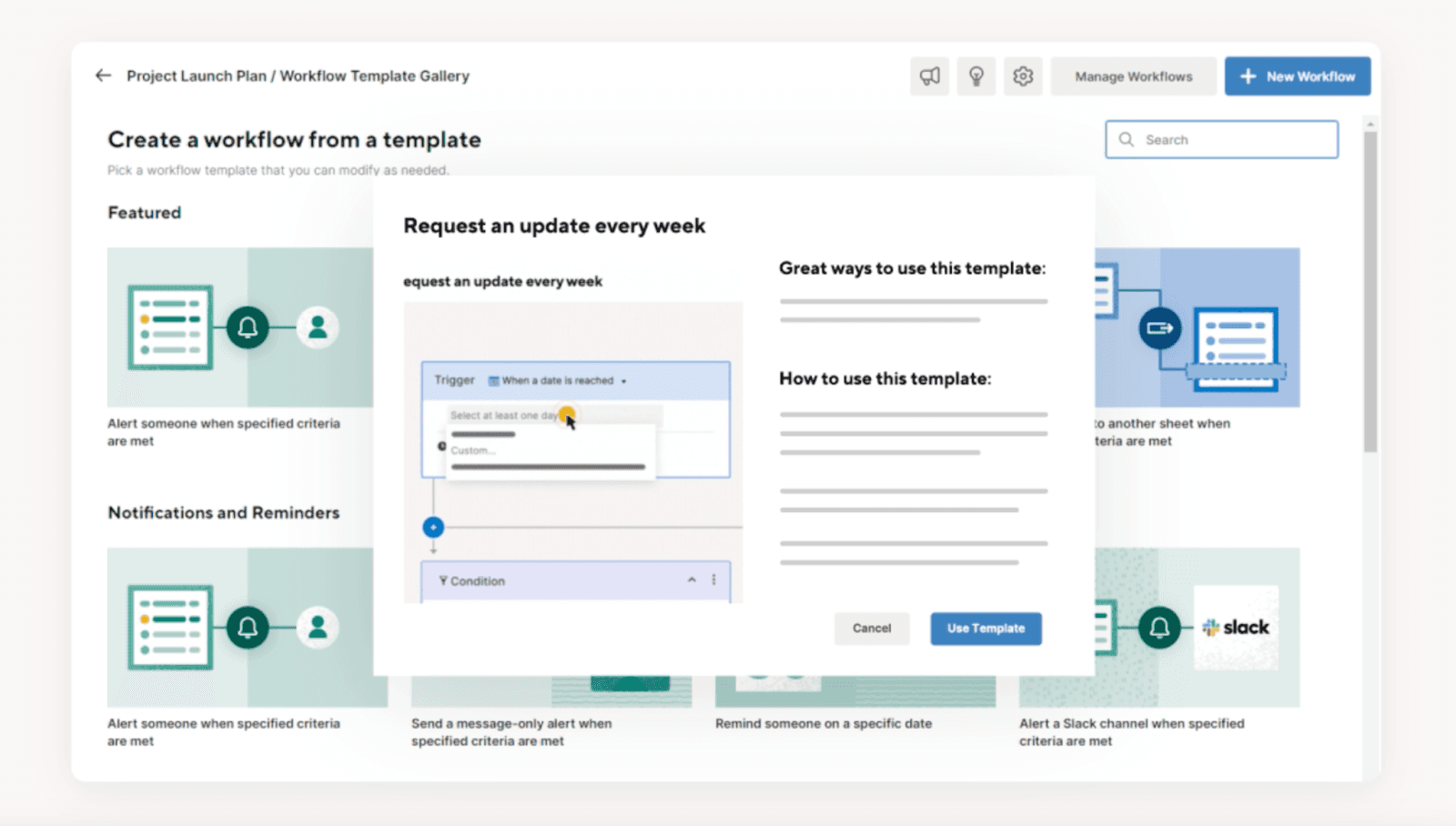Click the Slack logo on the alert template
The height and width of the screenshot is (826, 1456).
pyautogui.click(x=1235, y=627)
